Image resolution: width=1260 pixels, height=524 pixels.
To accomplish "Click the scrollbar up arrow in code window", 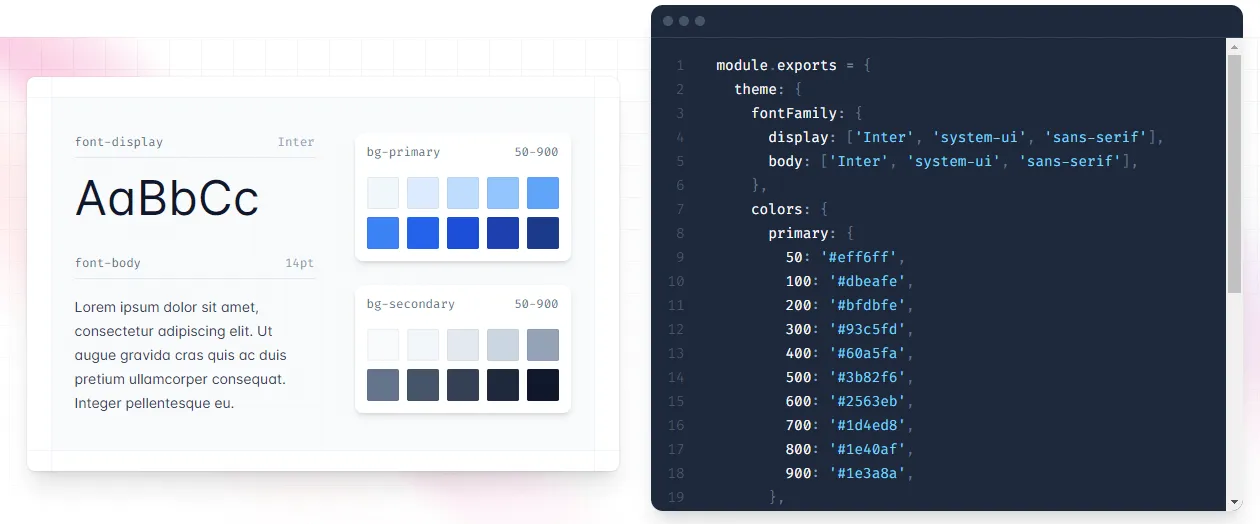I will 1234,47.
